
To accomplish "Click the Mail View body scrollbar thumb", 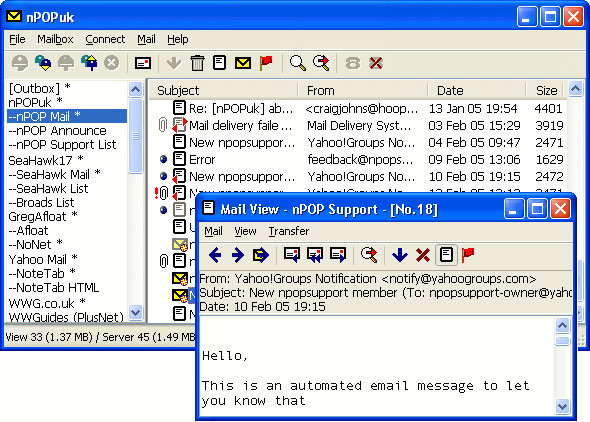I will coord(563,341).
